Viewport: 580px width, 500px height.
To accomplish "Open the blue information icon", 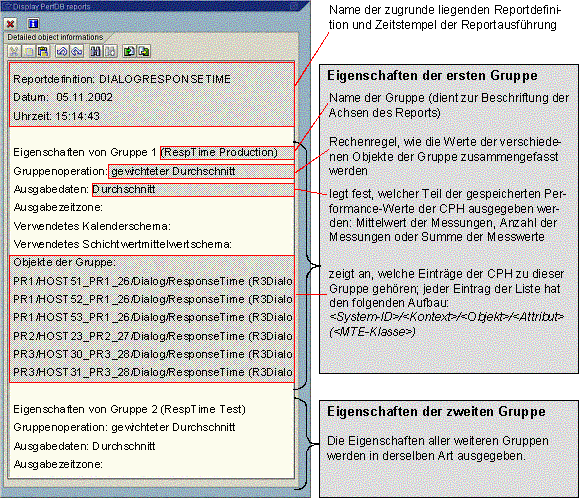I will coord(33,24).
